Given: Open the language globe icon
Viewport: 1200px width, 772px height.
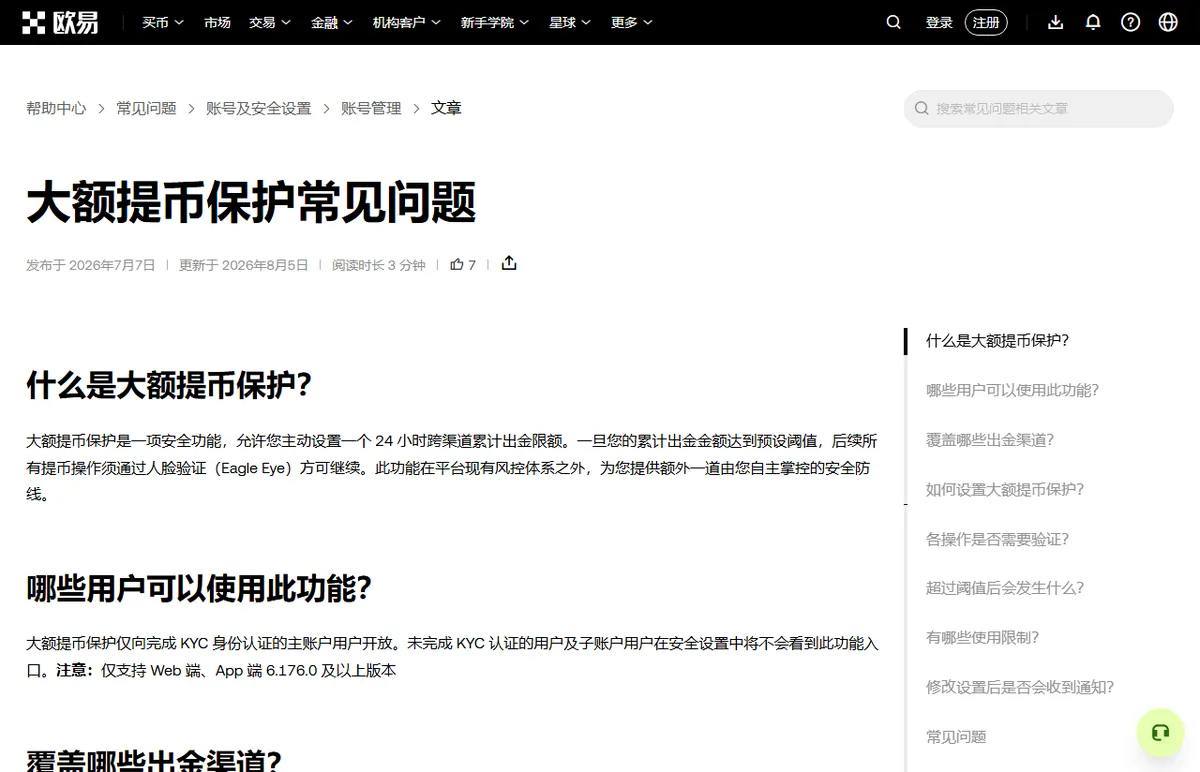Looking at the screenshot, I should pos(1168,22).
